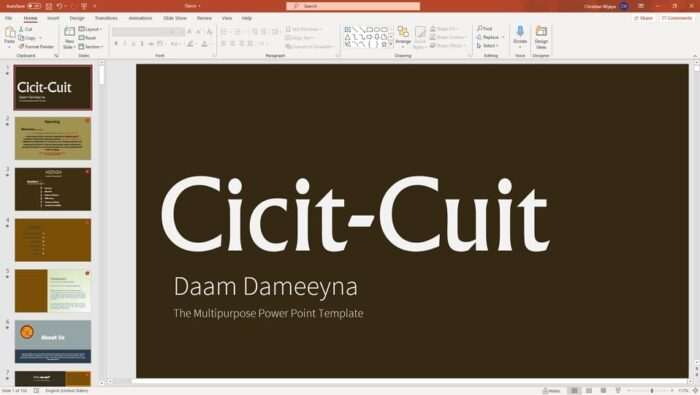The height and width of the screenshot is (395, 700).
Task: Open the font name combo box
Action: pos(141,32)
